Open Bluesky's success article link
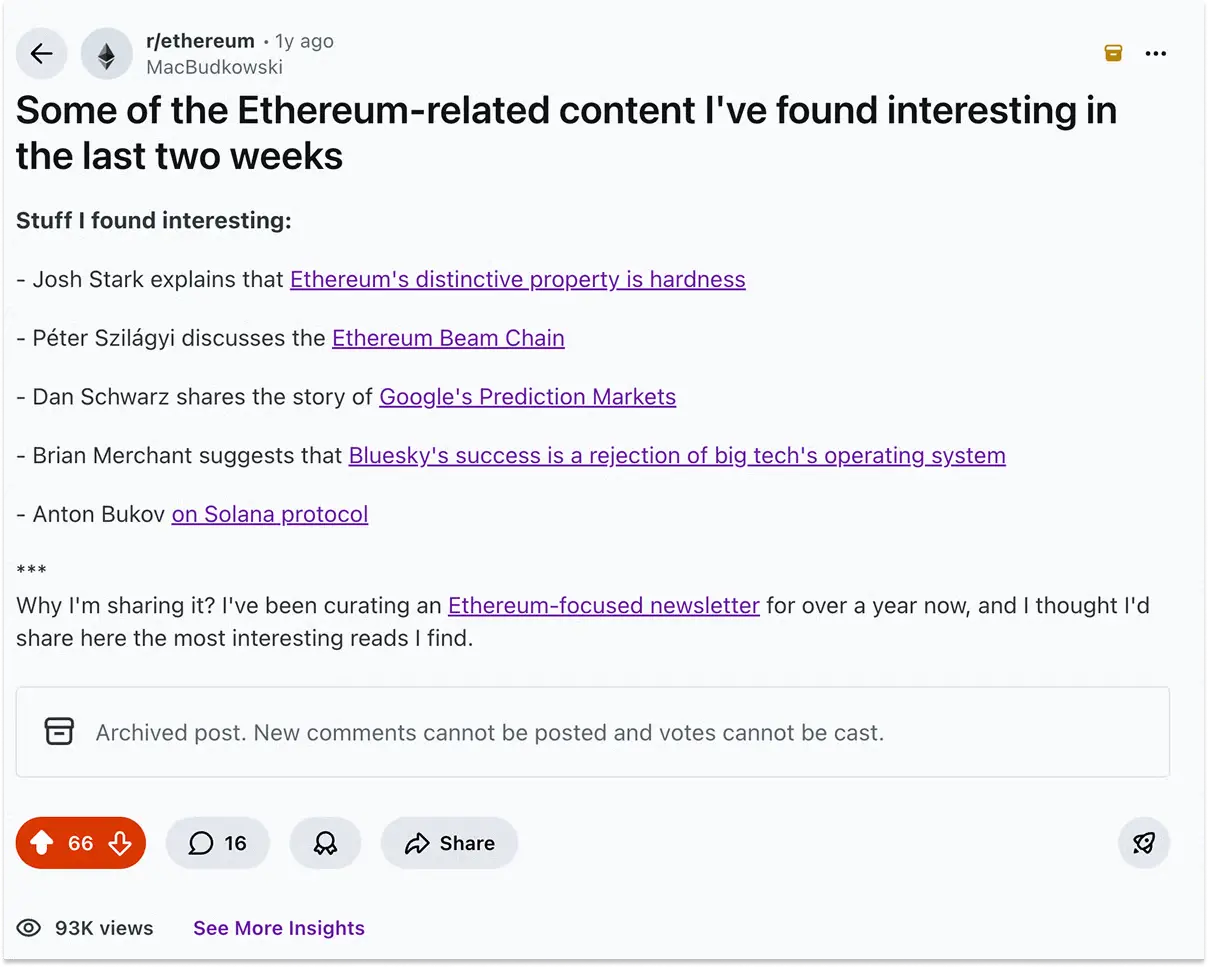The image size is (1208, 967). 677,456
